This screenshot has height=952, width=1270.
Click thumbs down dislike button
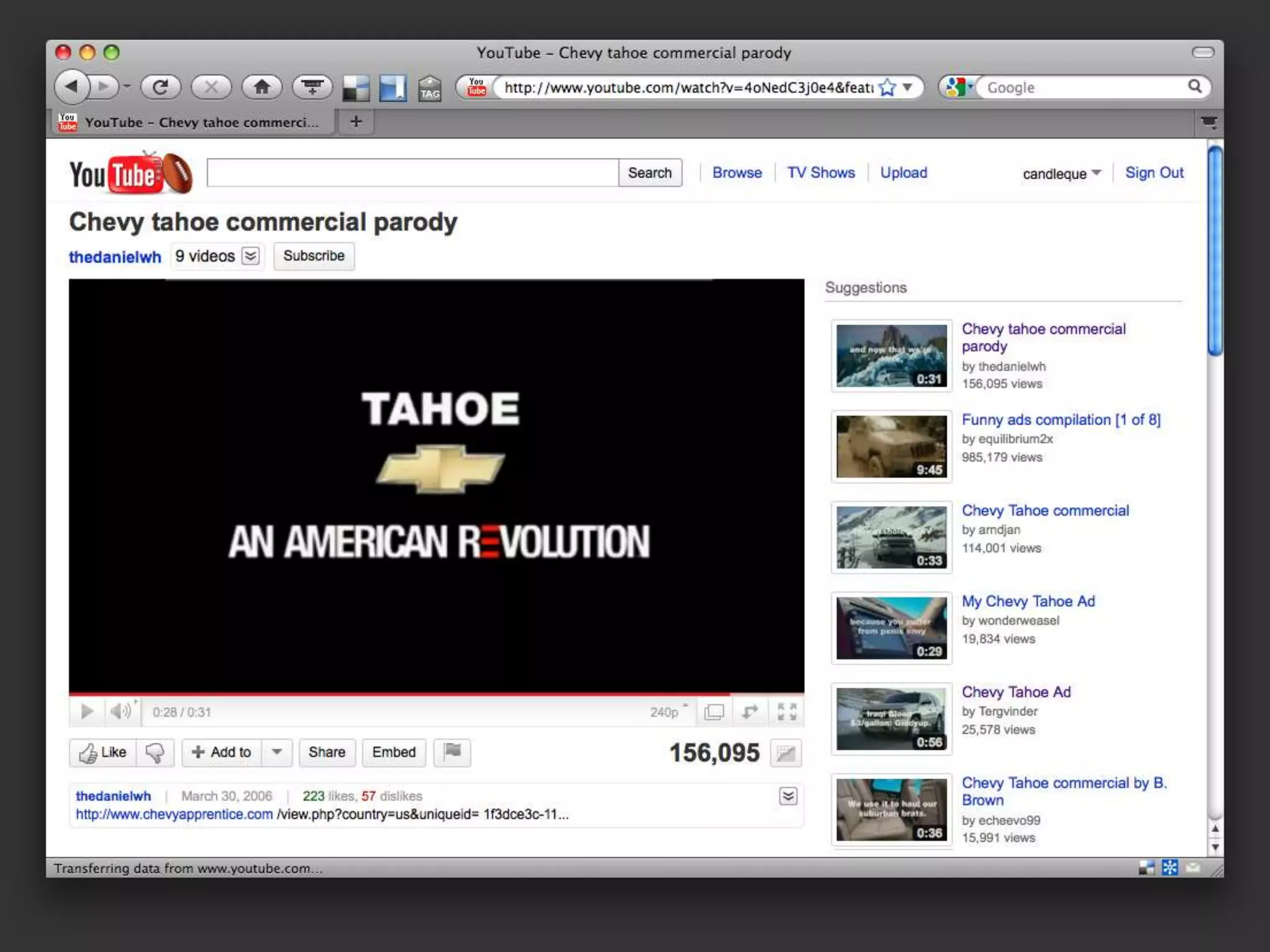pos(155,752)
